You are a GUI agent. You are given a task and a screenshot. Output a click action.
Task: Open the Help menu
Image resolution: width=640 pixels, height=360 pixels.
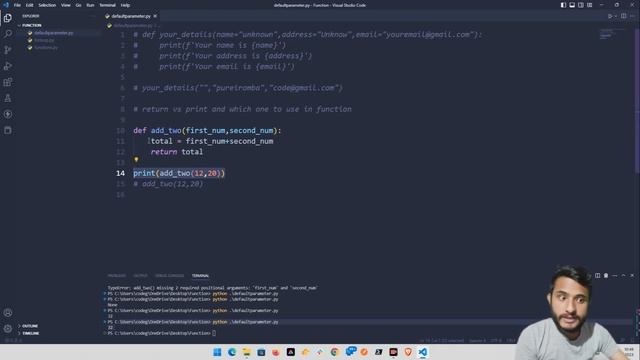tap(125, 5)
